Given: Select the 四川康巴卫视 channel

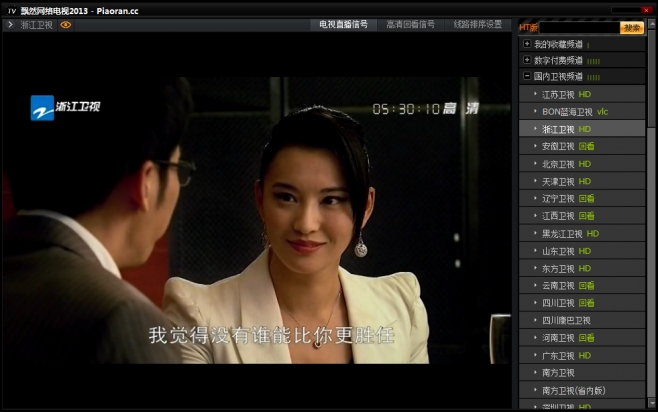Looking at the screenshot, I should (x=582, y=321).
